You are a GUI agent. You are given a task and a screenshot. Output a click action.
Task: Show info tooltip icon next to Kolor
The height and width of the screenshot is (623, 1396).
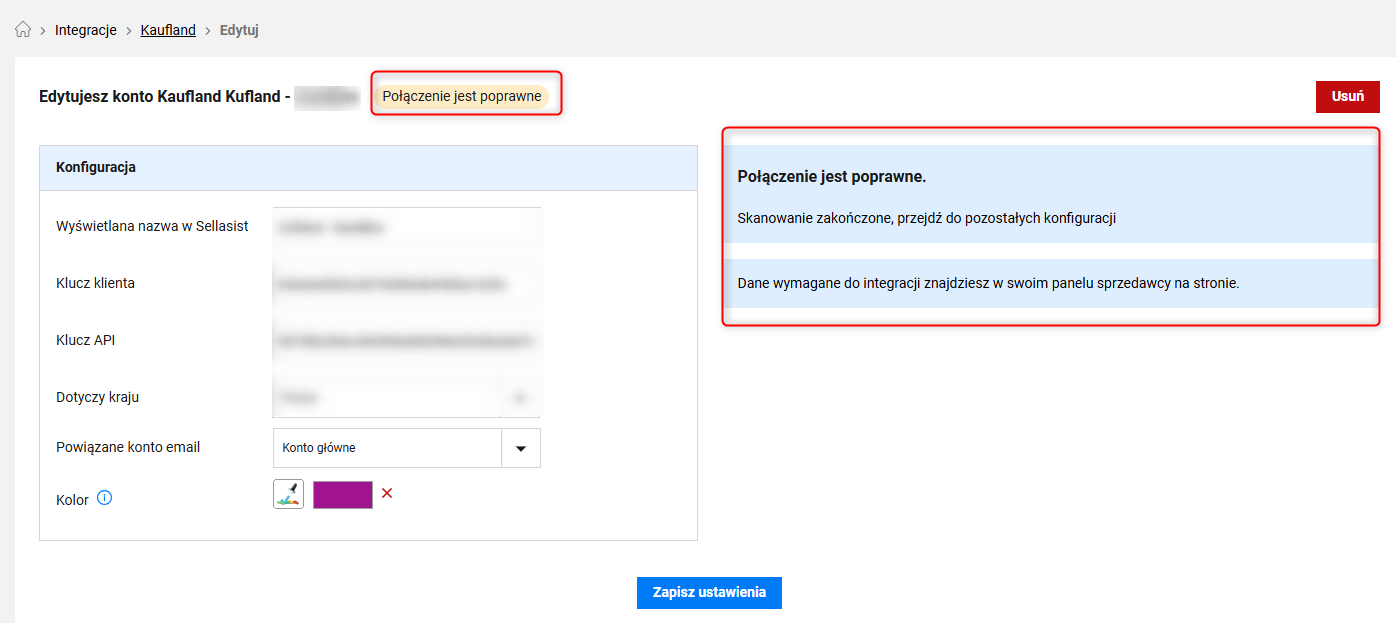pos(104,498)
